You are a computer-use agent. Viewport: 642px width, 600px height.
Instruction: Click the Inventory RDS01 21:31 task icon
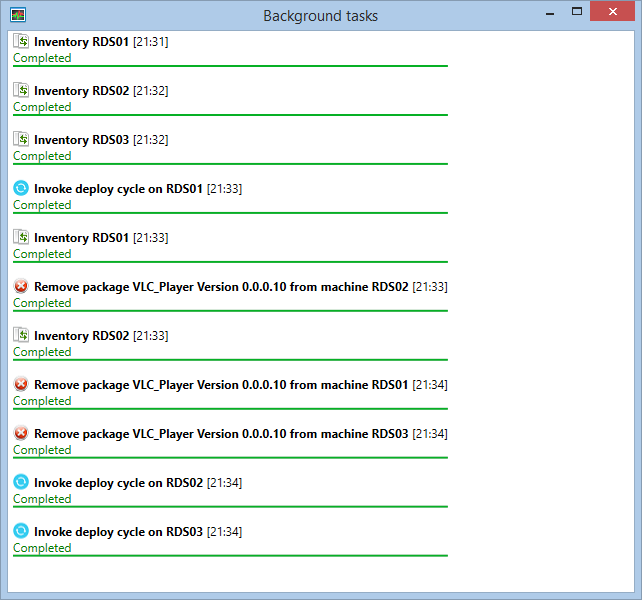point(21,41)
